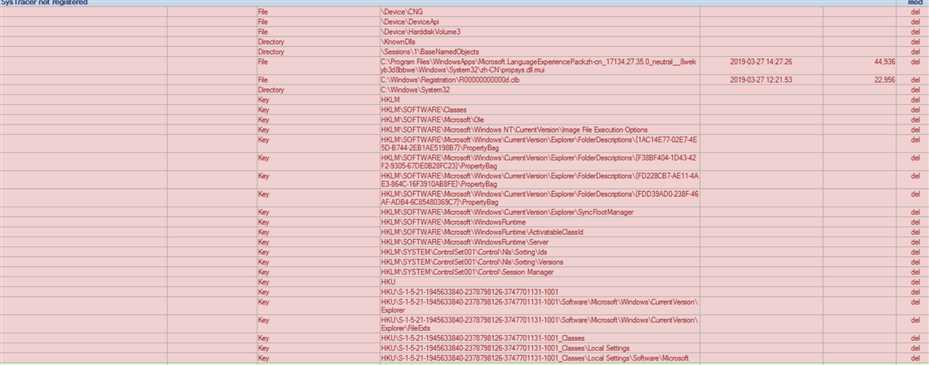Click the Directory type cell for C:\Windows\System32
Image resolution: width=929 pixels, height=365 pixels.
pyautogui.click(x=271, y=90)
